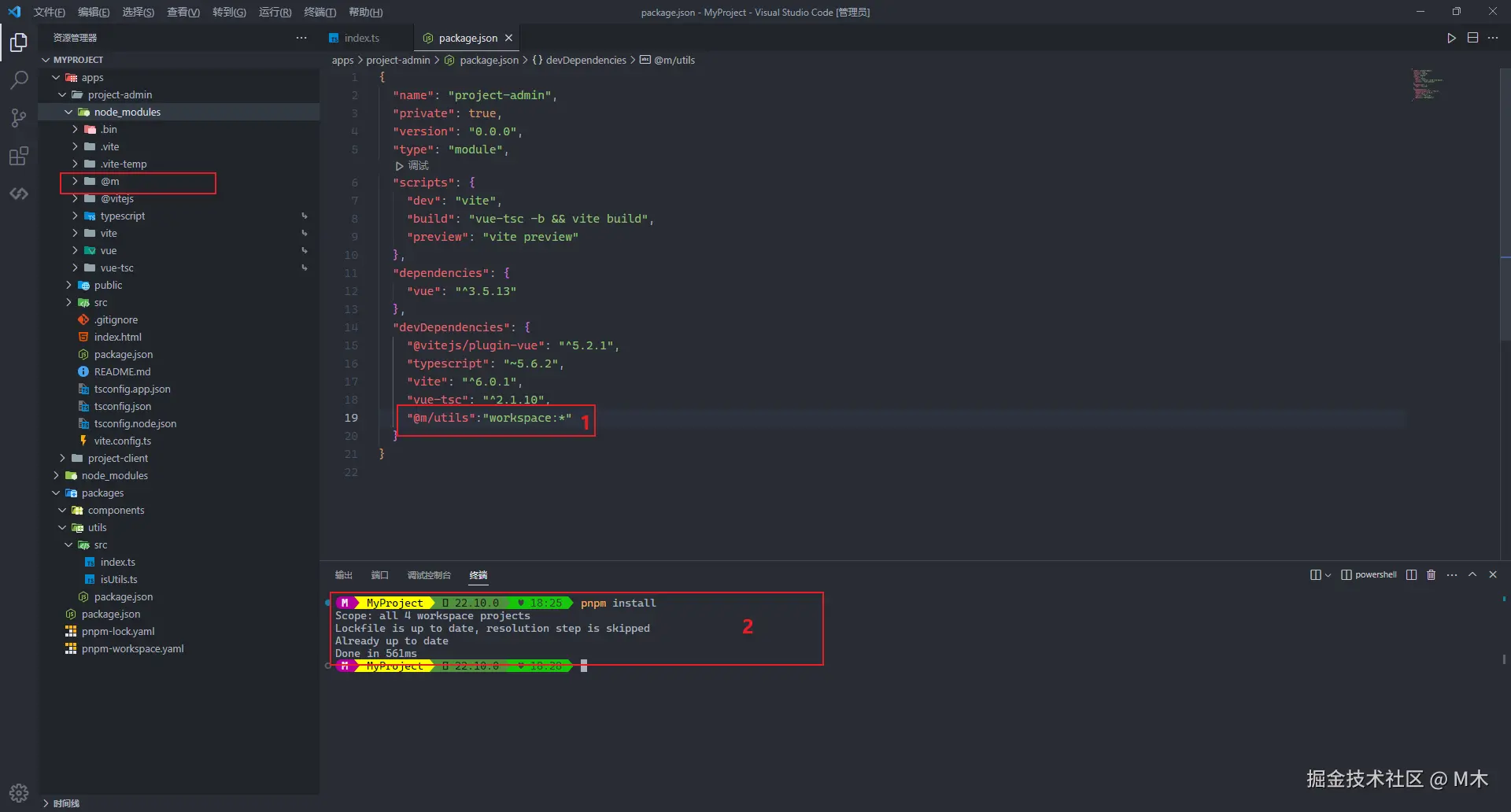Kill the terminal with trash icon
Image resolution: width=1511 pixels, height=812 pixels.
point(1432,574)
